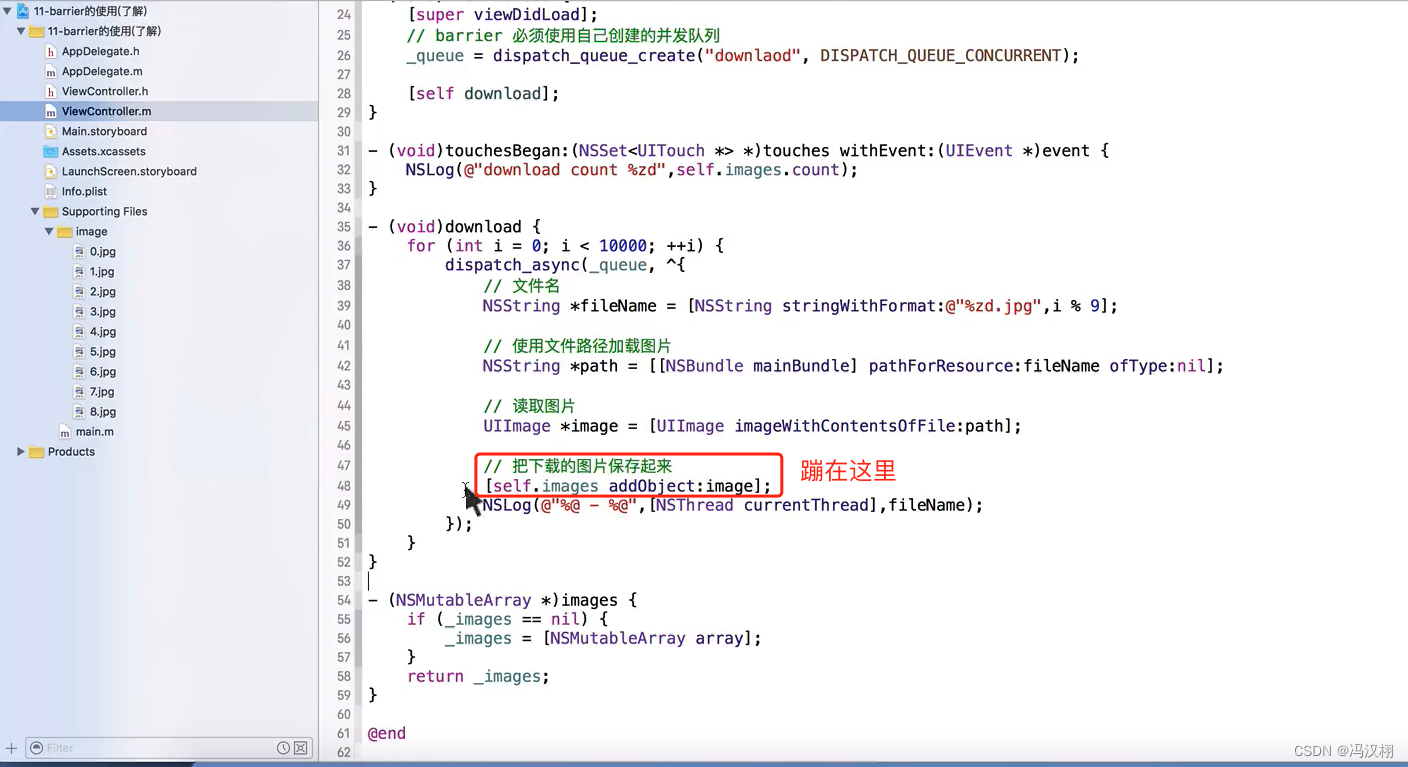The width and height of the screenshot is (1408, 767).
Task: Click gutter at line 37 to add breakpoint
Action: click(343, 265)
